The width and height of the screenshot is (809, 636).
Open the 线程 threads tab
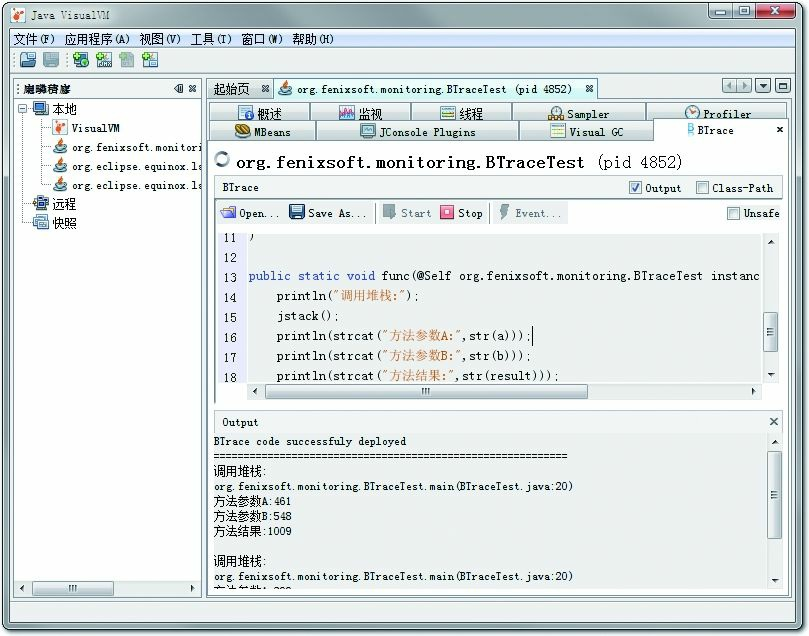click(x=462, y=113)
